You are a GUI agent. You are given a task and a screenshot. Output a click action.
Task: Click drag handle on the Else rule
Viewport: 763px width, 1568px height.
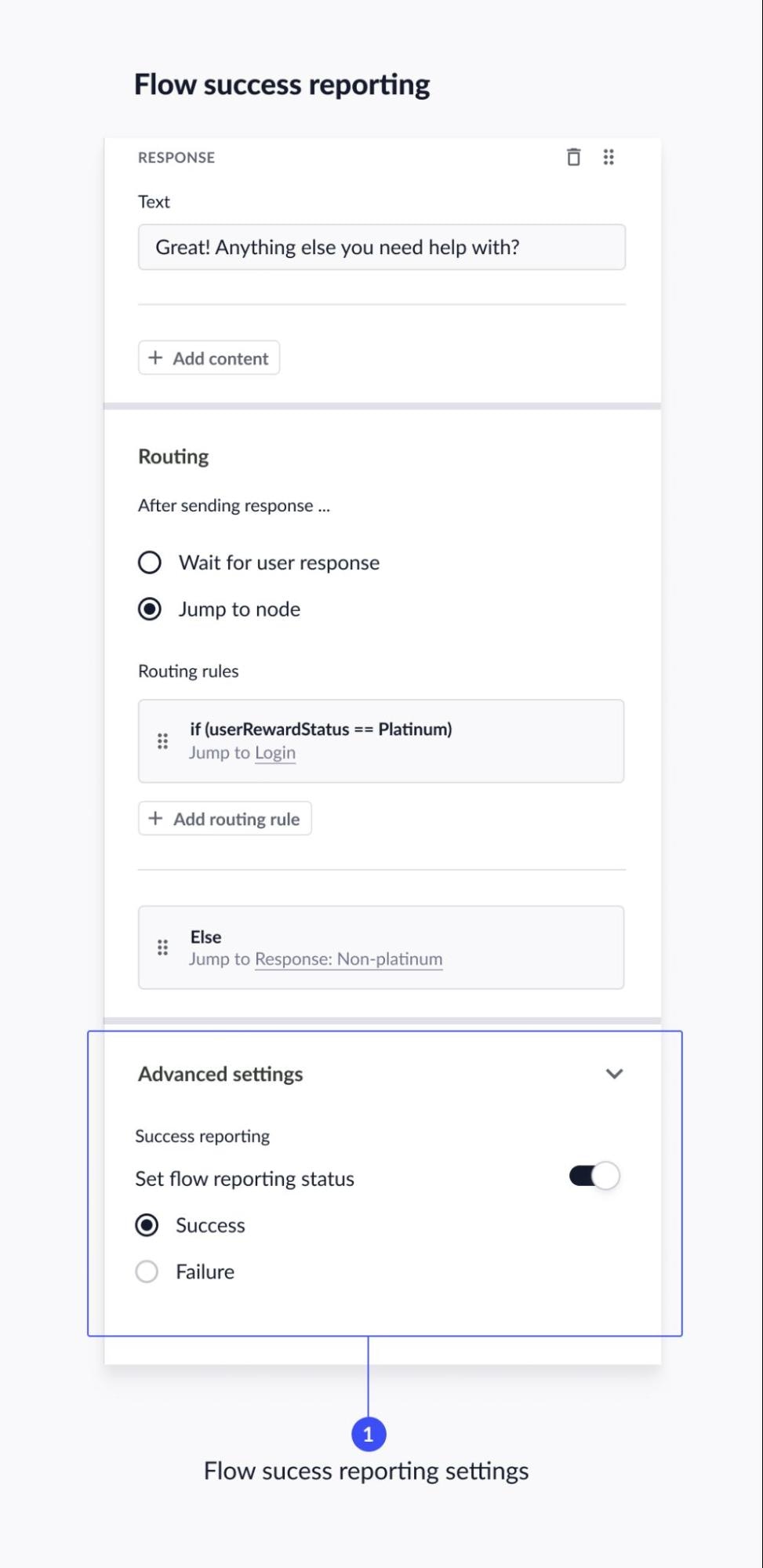[162, 948]
